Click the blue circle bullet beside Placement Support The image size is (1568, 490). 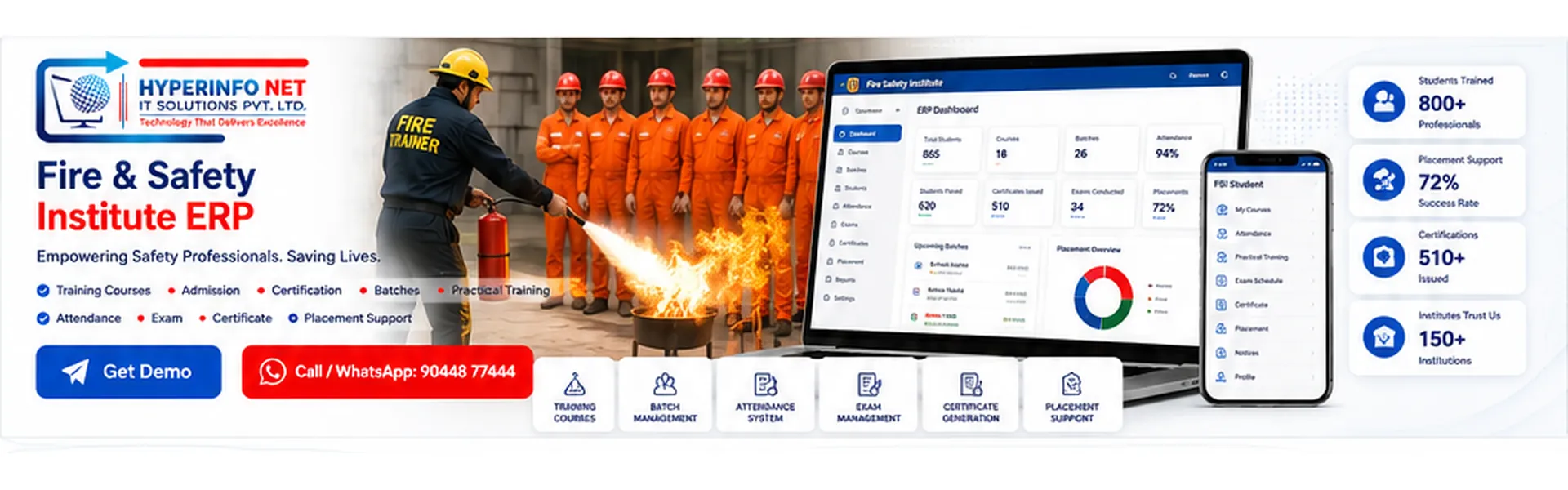click(292, 318)
